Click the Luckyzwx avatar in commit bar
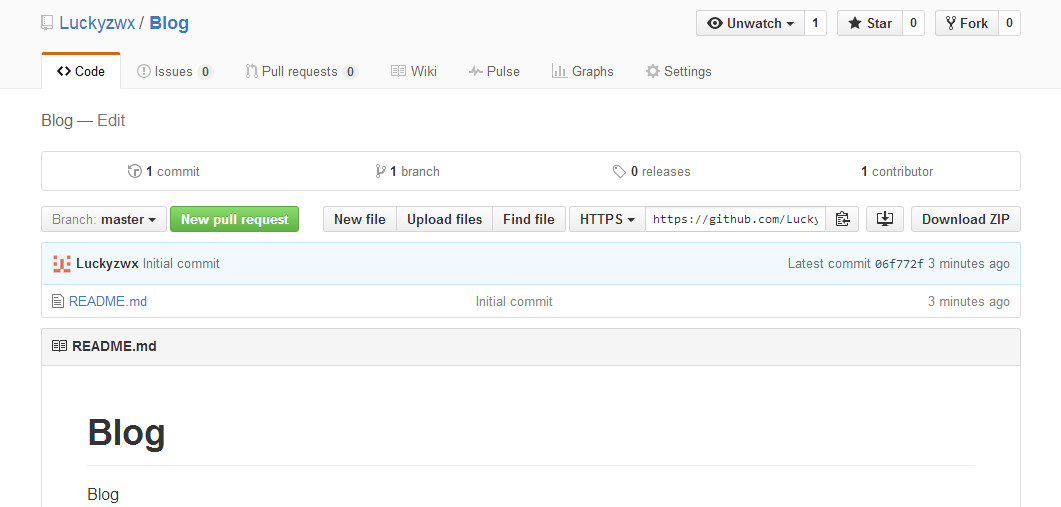 click(x=62, y=264)
